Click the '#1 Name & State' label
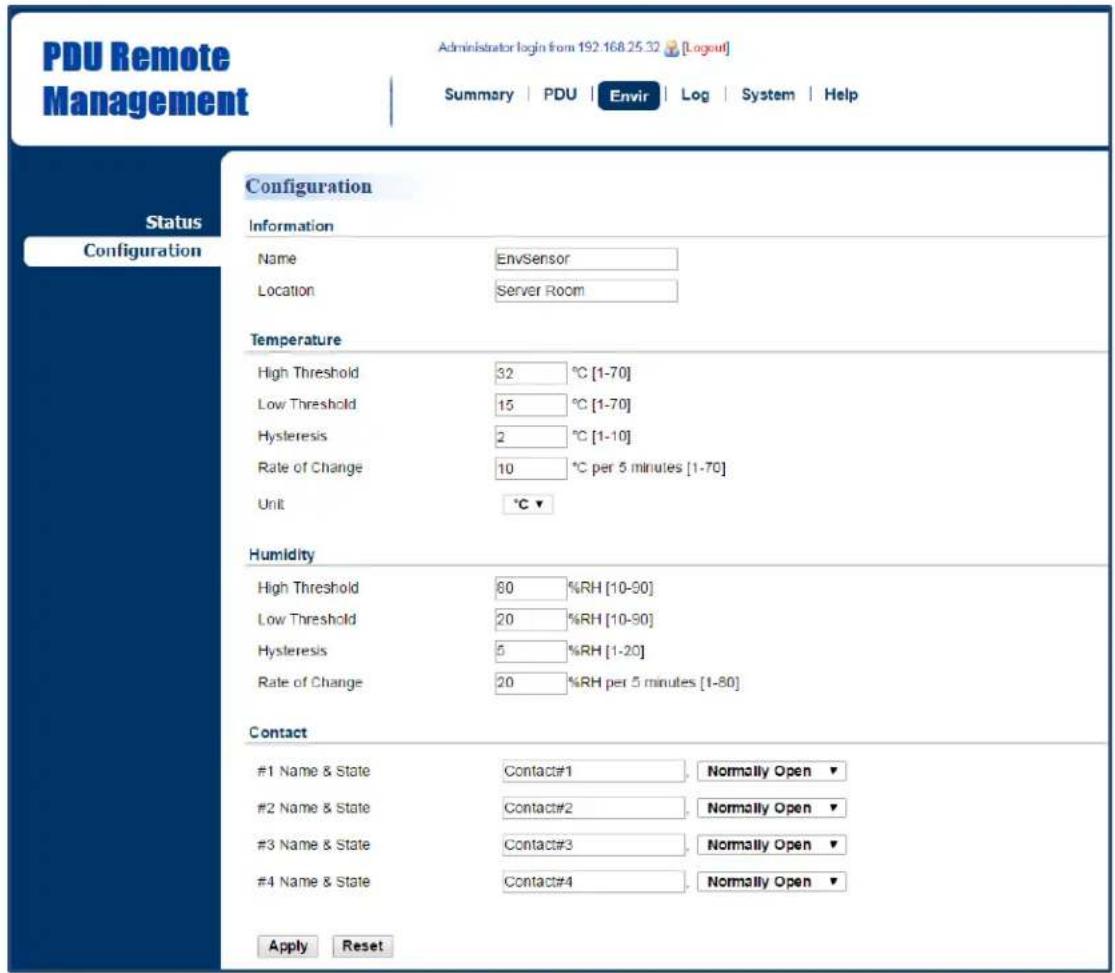The image size is (1115, 973). point(314,771)
